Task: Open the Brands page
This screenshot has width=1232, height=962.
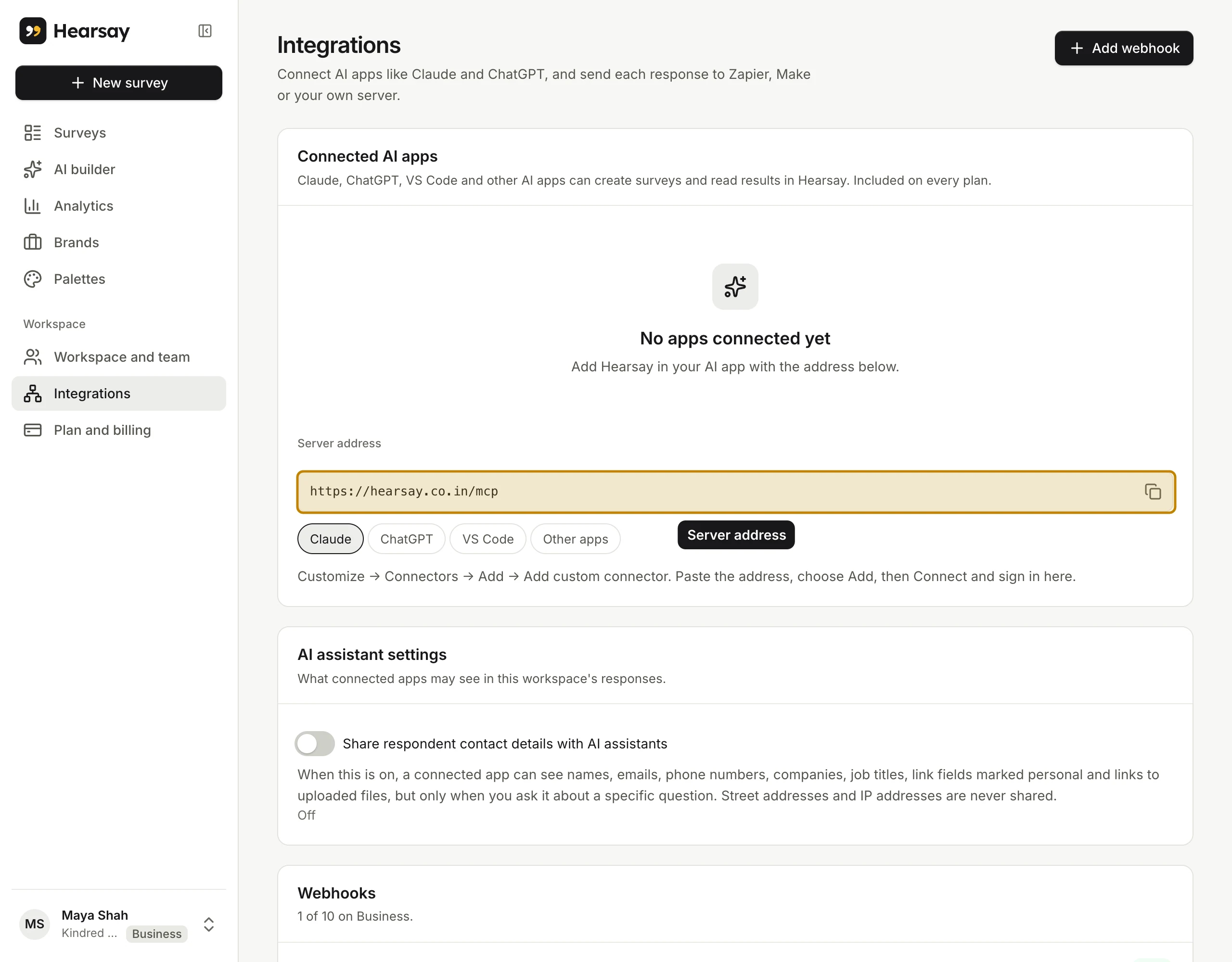Action: coord(118,242)
